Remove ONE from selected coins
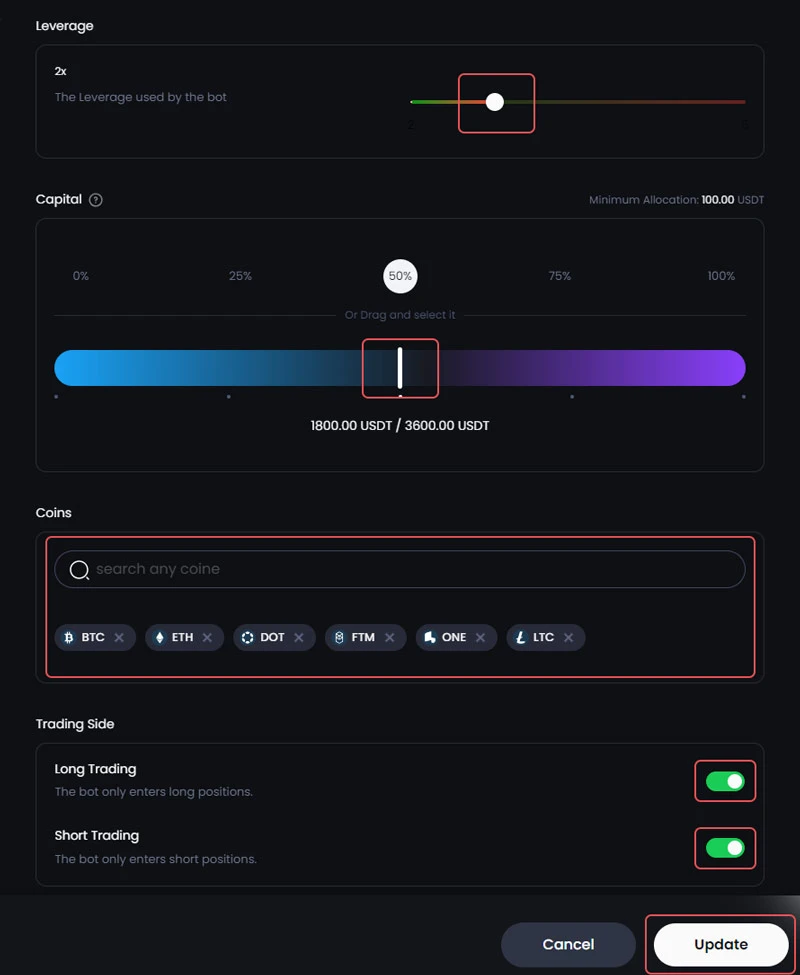800x975 pixels. 481,637
